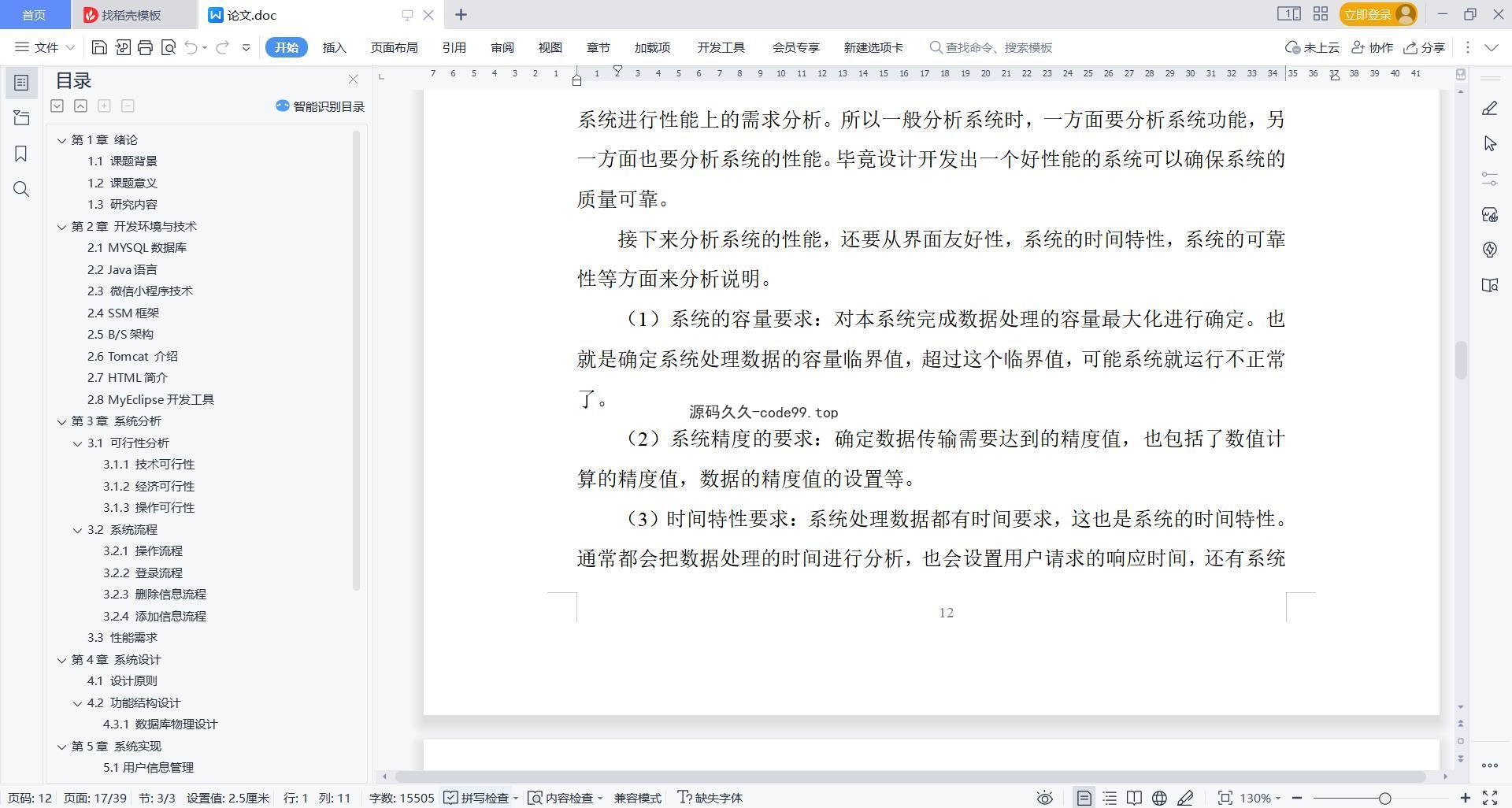1512x808 pixels.
Task: Open the find search sidebar icon
Action: (x=21, y=189)
